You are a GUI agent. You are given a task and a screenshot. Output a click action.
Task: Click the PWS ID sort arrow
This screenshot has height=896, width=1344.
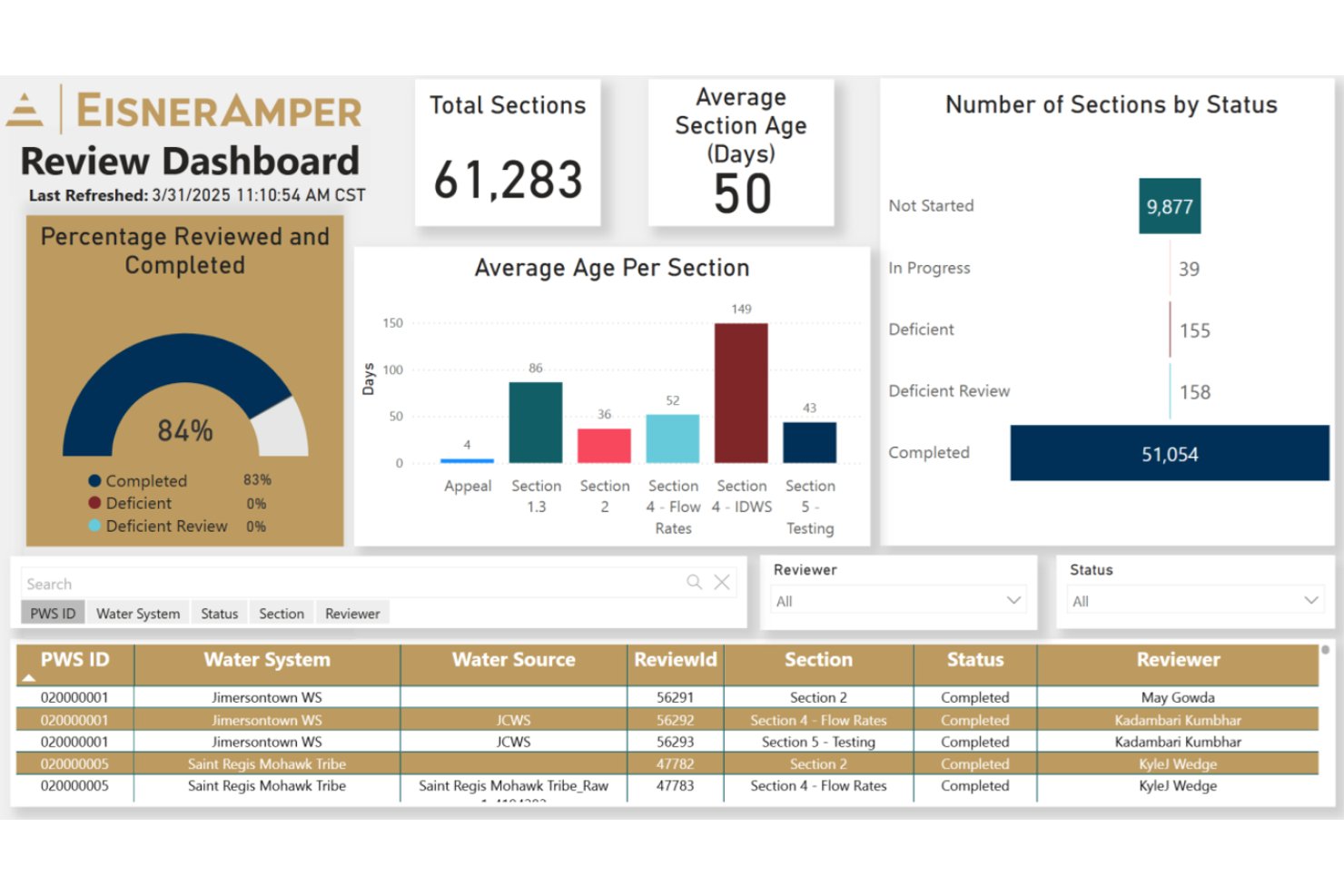click(x=28, y=677)
